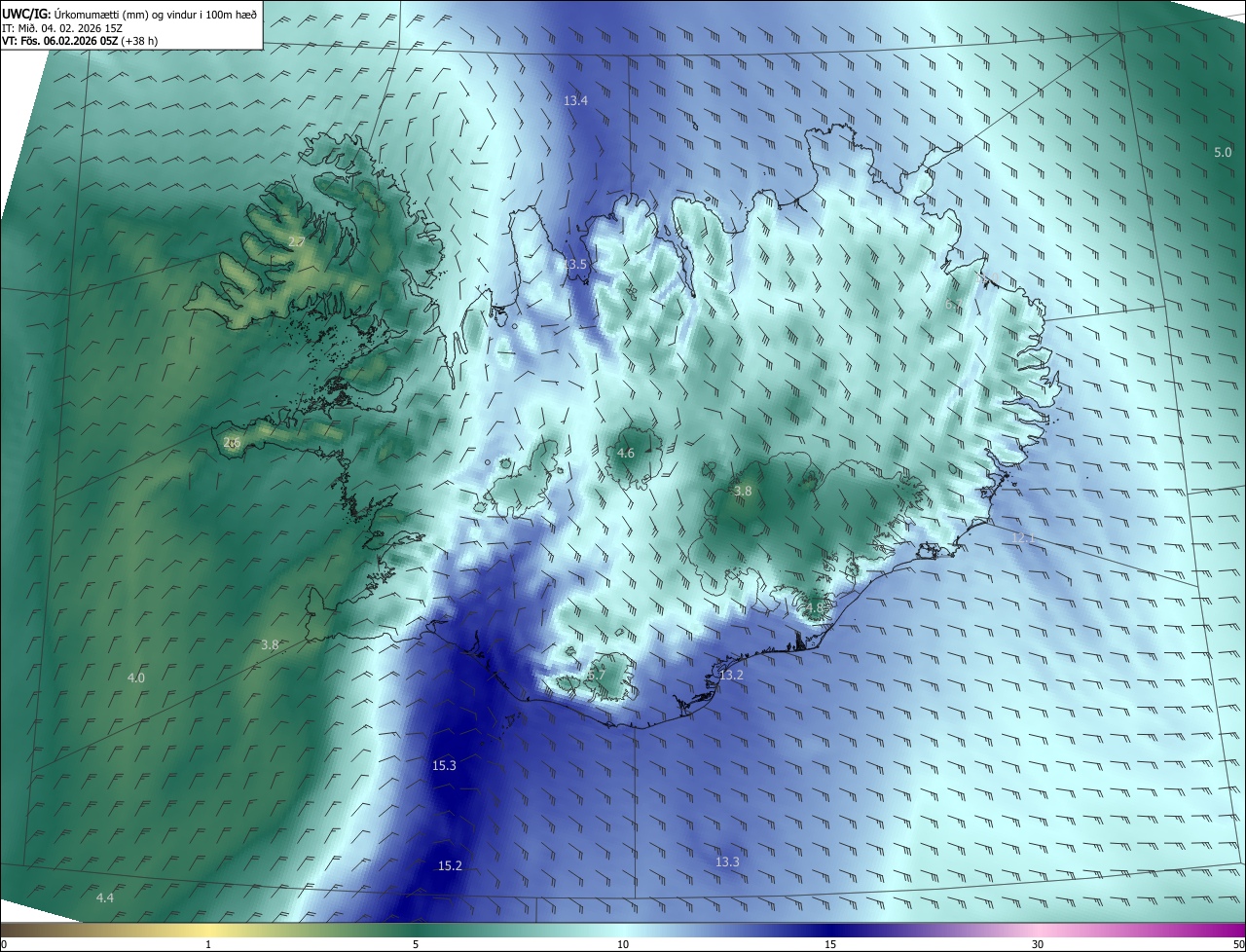The width and height of the screenshot is (1246, 952).
Task: Click the '13.4' value north of Iceland
Action: 575,101
